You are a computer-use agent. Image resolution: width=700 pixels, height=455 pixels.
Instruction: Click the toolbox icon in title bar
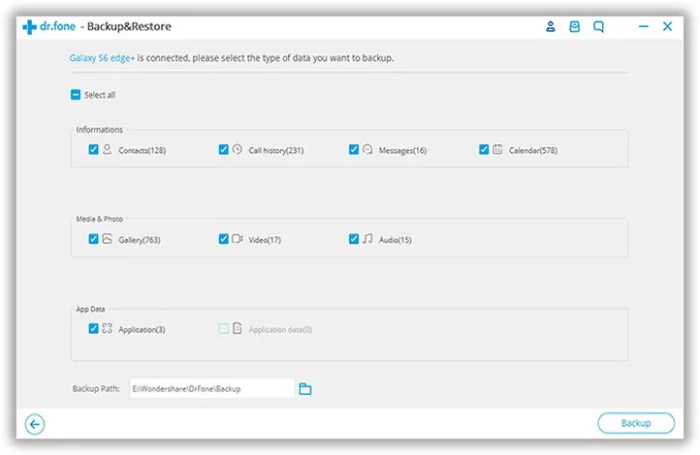coord(575,28)
